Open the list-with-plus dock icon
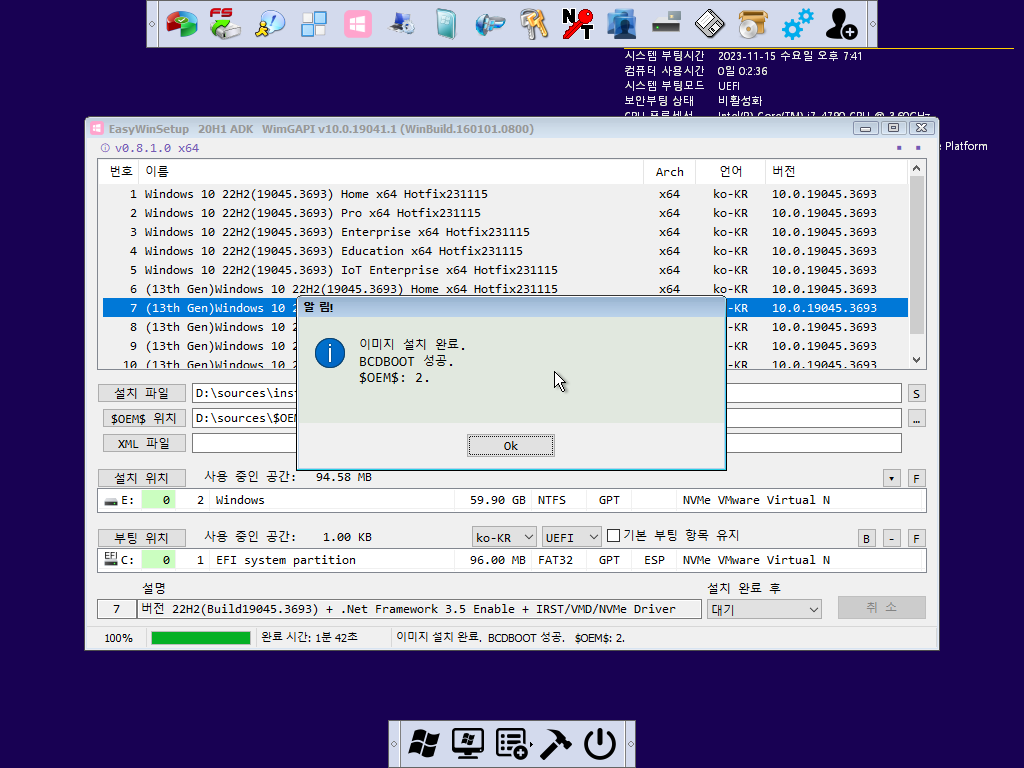Viewport: 1024px width, 768px height. [x=512, y=743]
